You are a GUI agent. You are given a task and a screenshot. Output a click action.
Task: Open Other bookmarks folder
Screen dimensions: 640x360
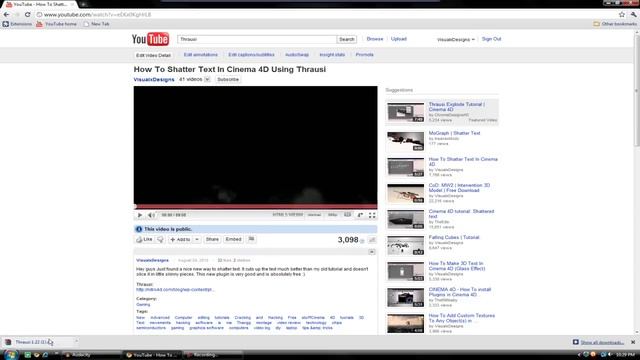pyautogui.click(x=615, y=24)
